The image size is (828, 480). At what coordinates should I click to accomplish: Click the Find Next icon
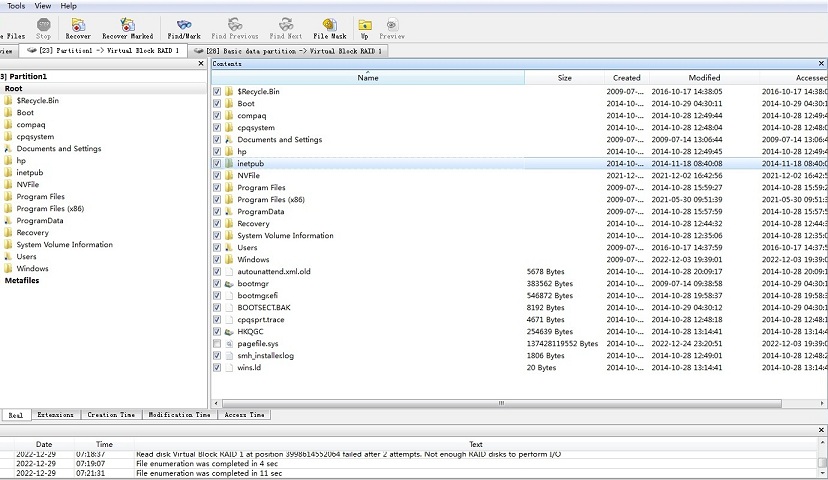coord(286,24)
